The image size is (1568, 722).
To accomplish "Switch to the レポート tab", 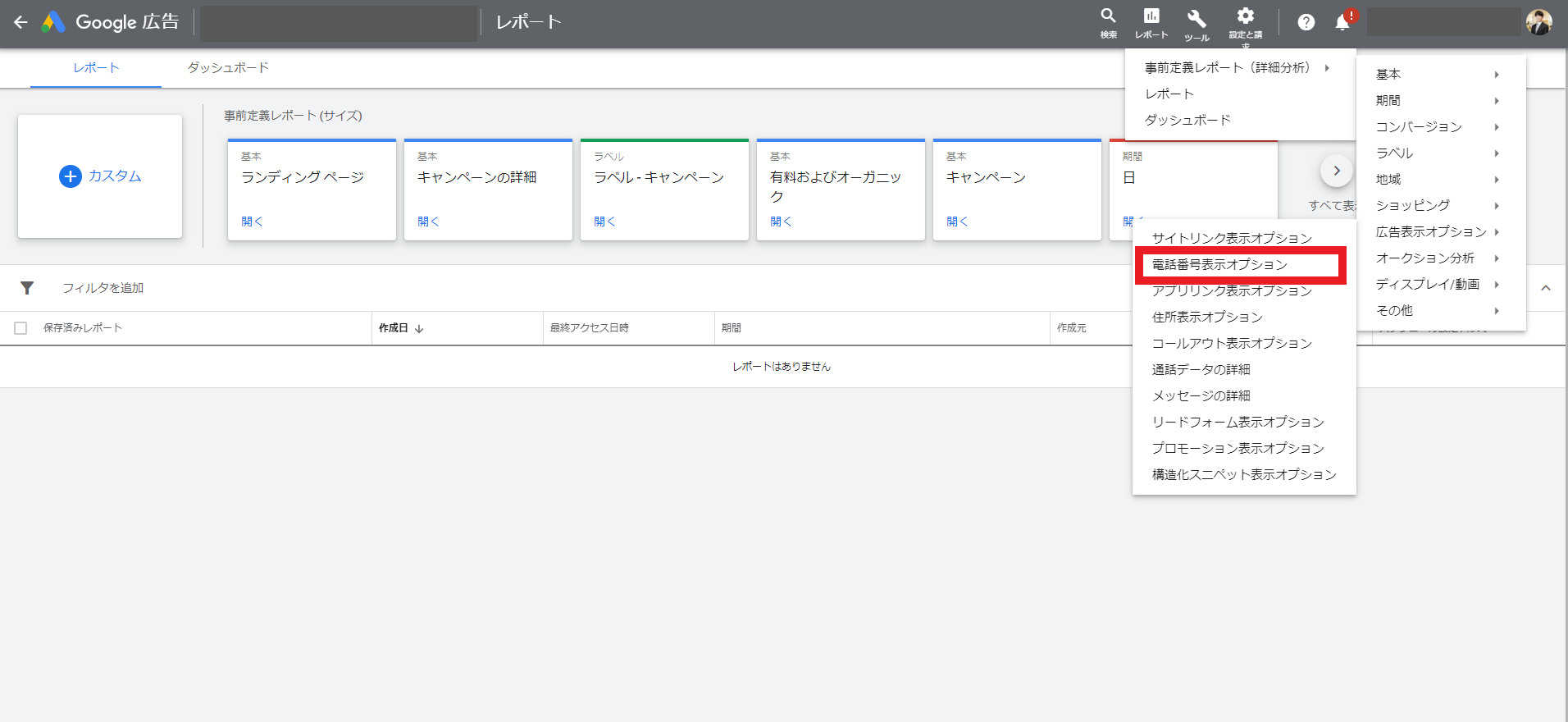I will click(96, 68).
